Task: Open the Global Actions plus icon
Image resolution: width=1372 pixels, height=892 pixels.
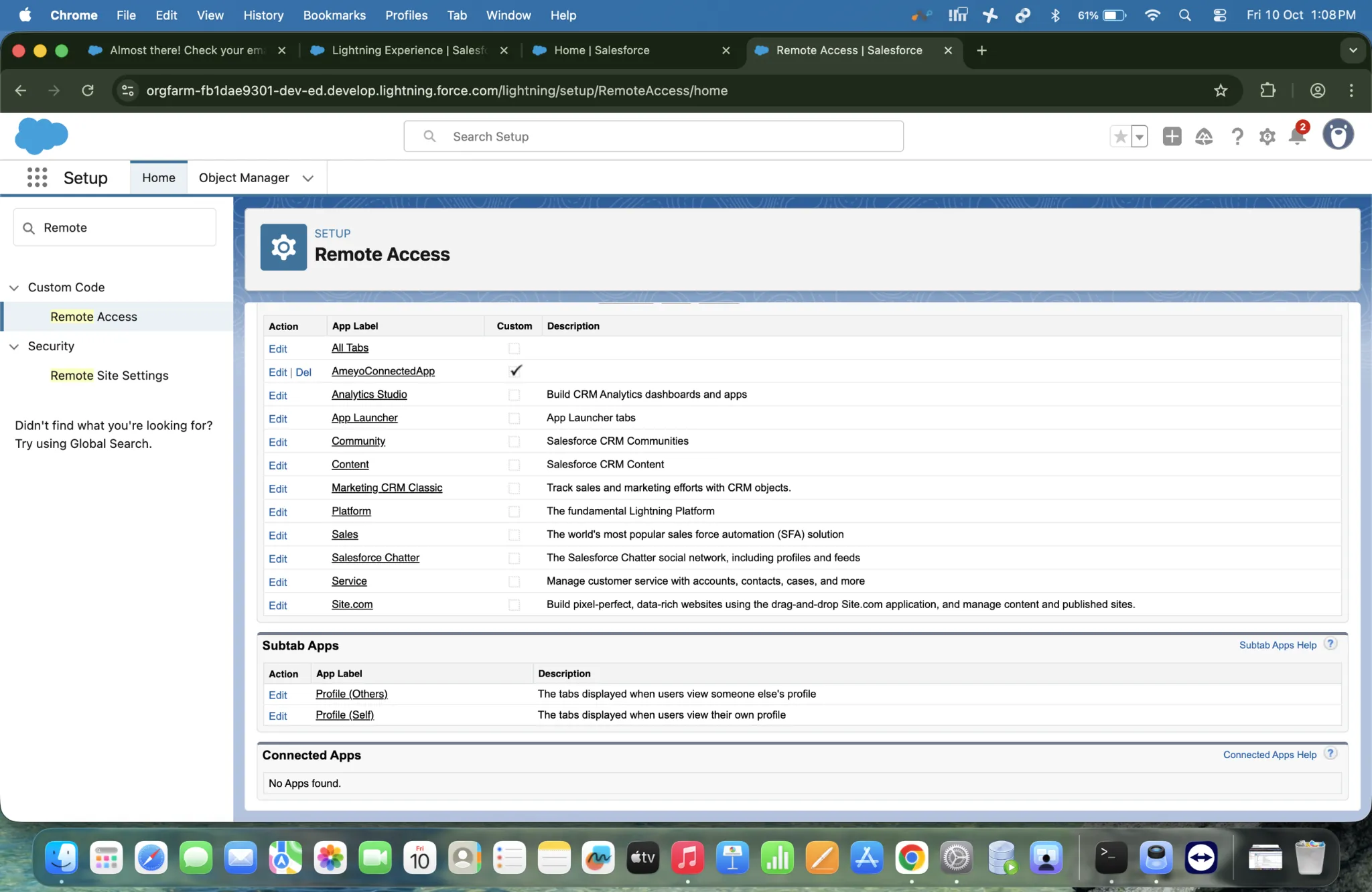Action: tap(1172, 137)
